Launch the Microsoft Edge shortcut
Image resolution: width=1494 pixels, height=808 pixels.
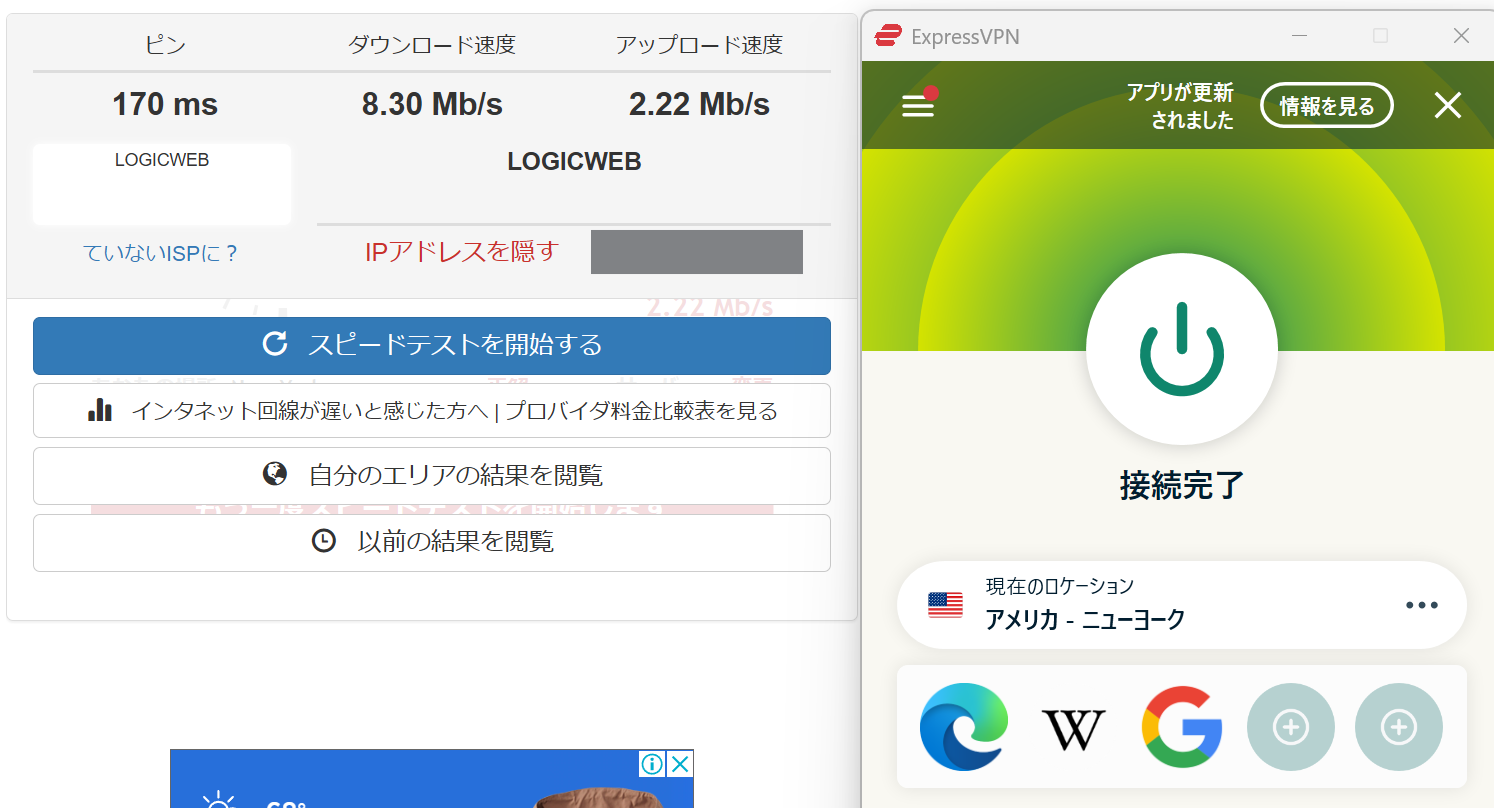click(x=963, y=727)
